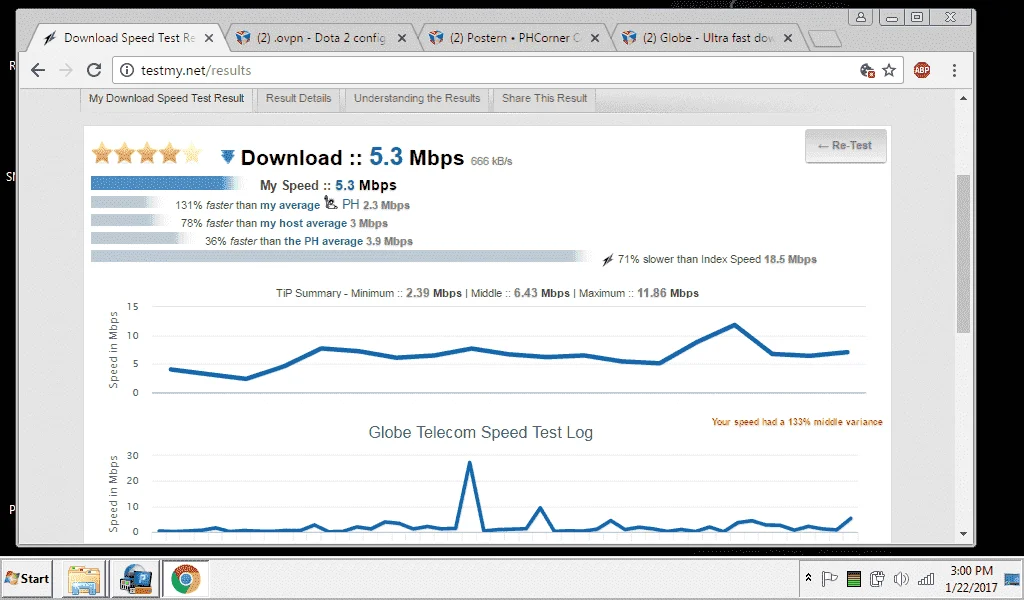Open the Action Center flag icon

829,578
